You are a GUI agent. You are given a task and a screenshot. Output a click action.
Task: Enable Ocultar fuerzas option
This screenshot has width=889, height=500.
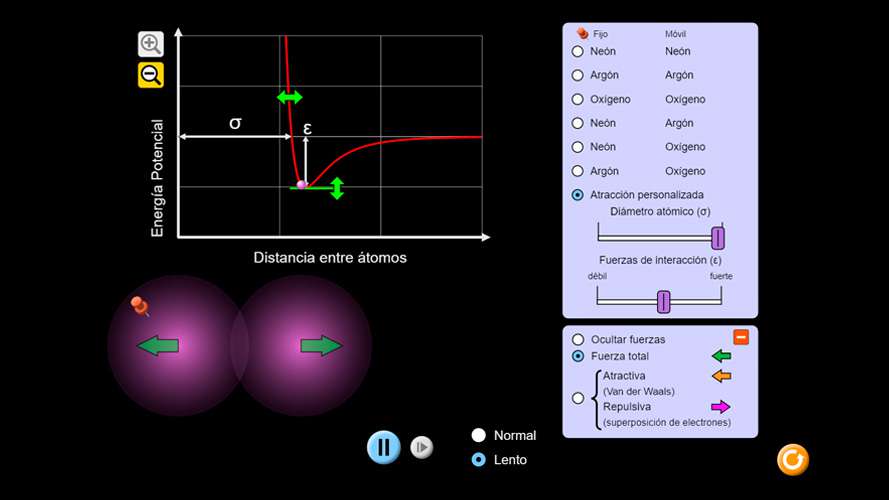[578, 340]
